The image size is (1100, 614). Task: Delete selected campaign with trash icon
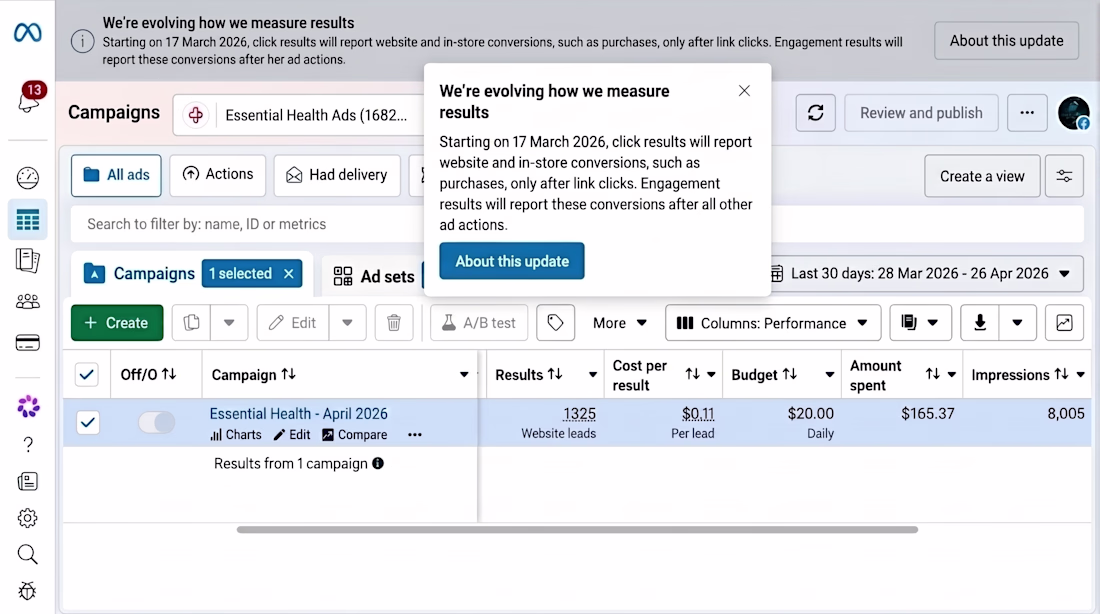[394, 323]
